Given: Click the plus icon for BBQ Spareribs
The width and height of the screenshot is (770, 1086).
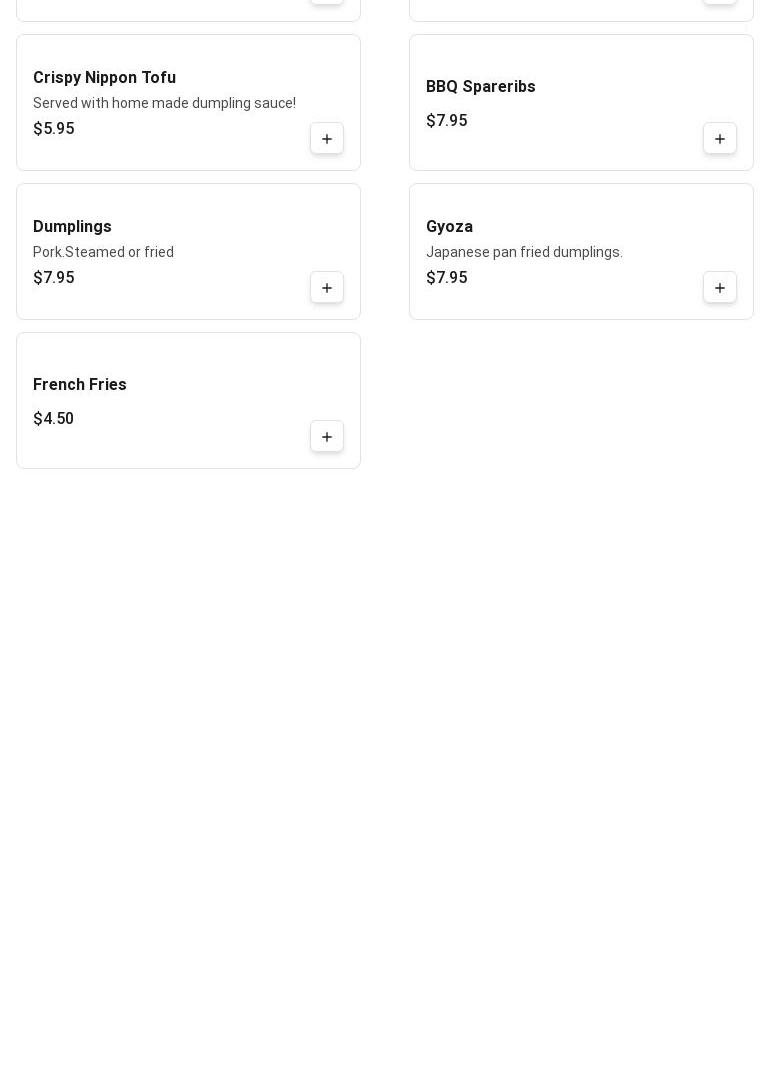Looking at the screenshot, I should point(720,139).
